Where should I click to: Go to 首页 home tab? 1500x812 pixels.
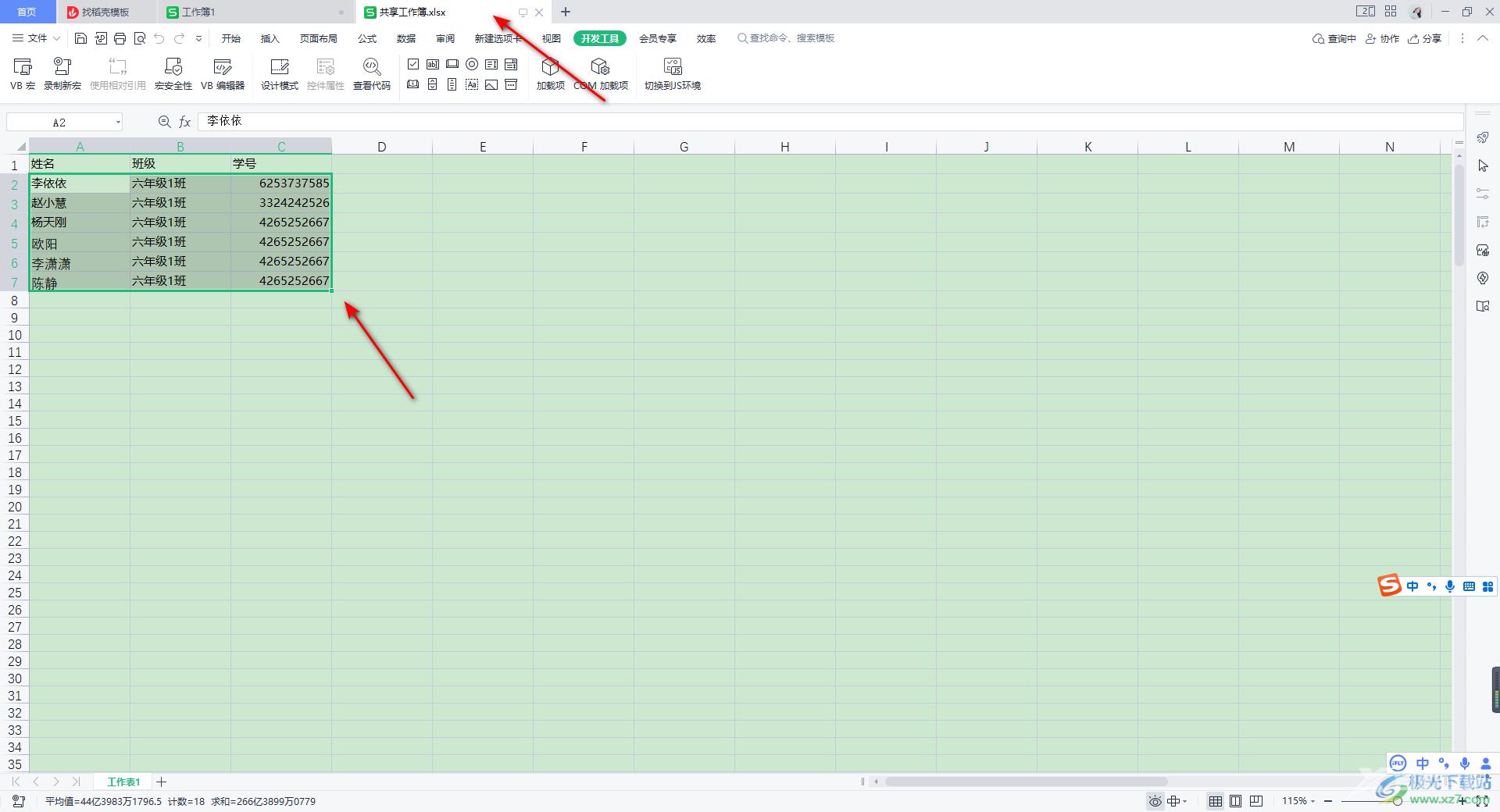27,12
